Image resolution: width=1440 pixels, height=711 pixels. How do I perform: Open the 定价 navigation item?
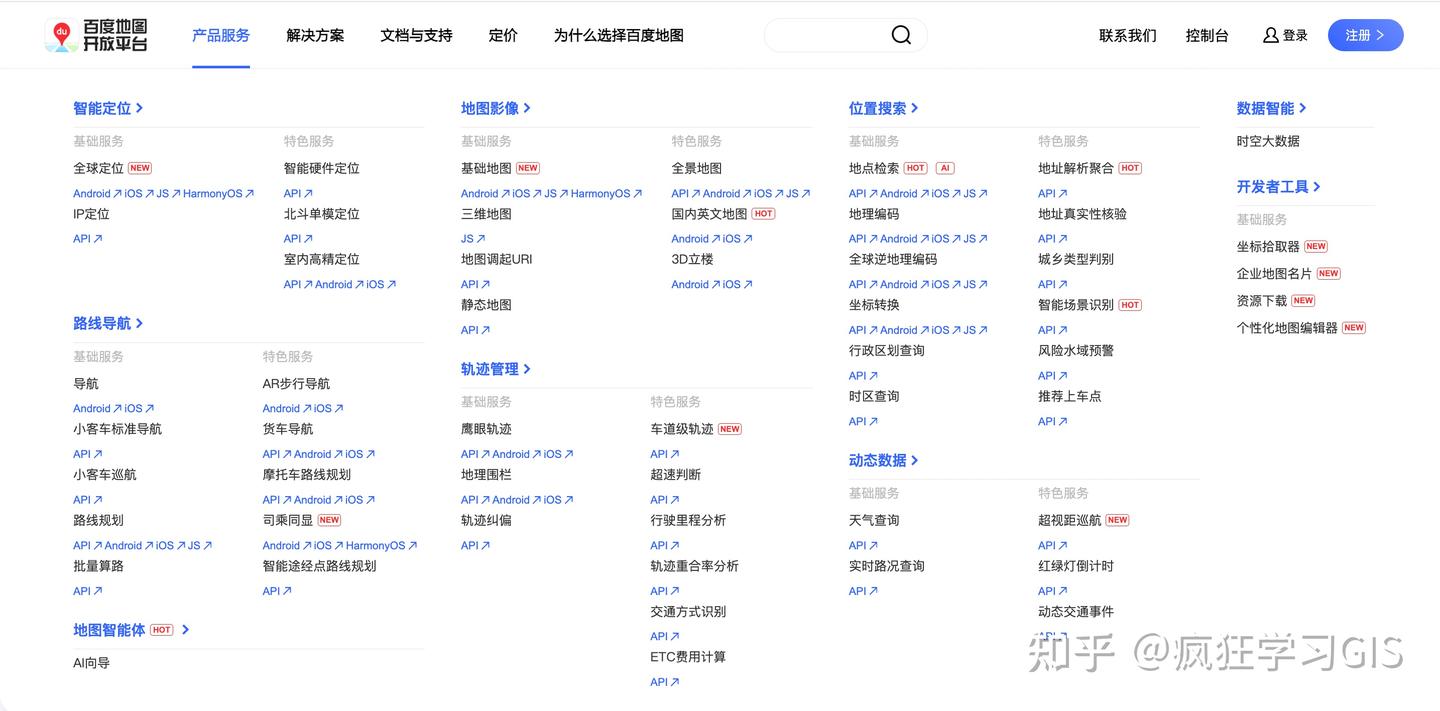pyautogui.click(x=503, y=35)
